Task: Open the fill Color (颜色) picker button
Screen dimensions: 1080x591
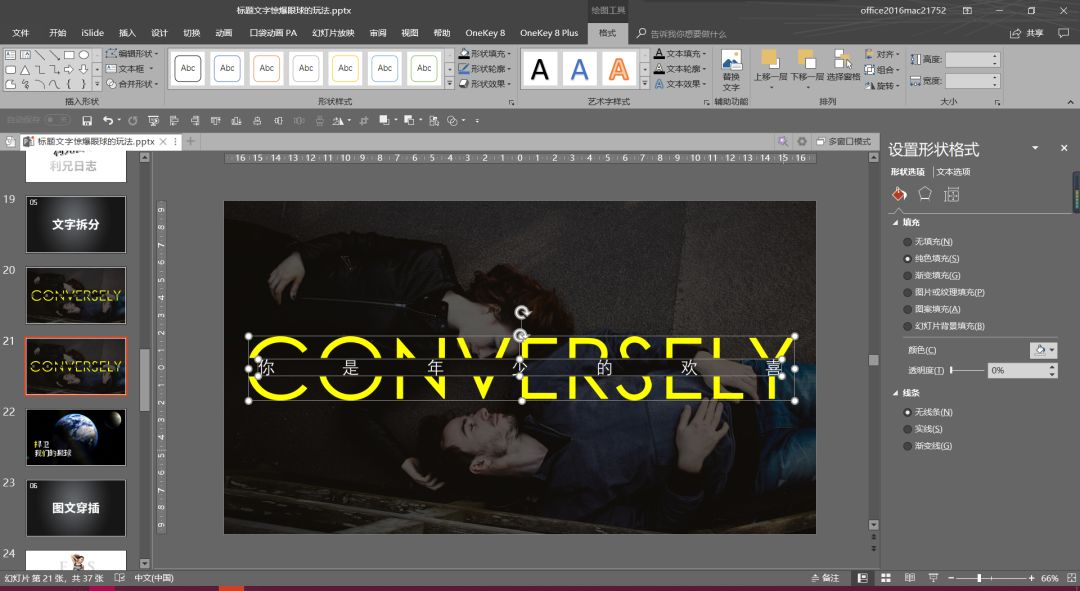Action: pyautogui.click(x=1043, y=350)
